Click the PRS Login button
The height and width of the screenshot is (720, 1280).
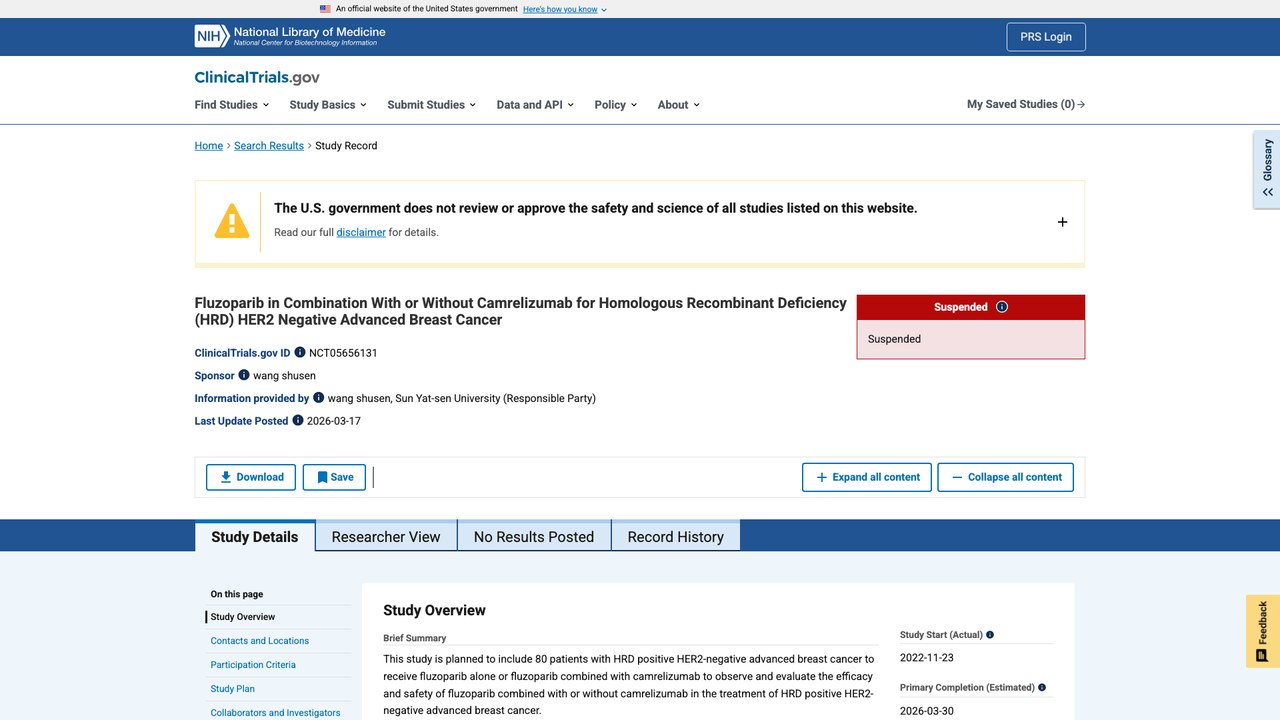[x=1046, y=37]
